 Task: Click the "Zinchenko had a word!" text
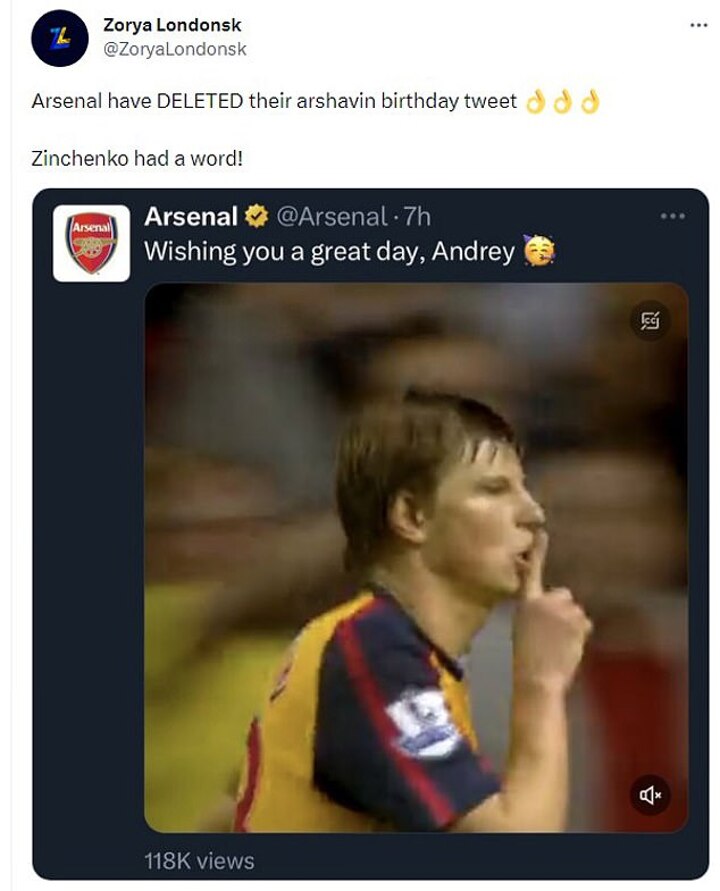tap(137, 159)
